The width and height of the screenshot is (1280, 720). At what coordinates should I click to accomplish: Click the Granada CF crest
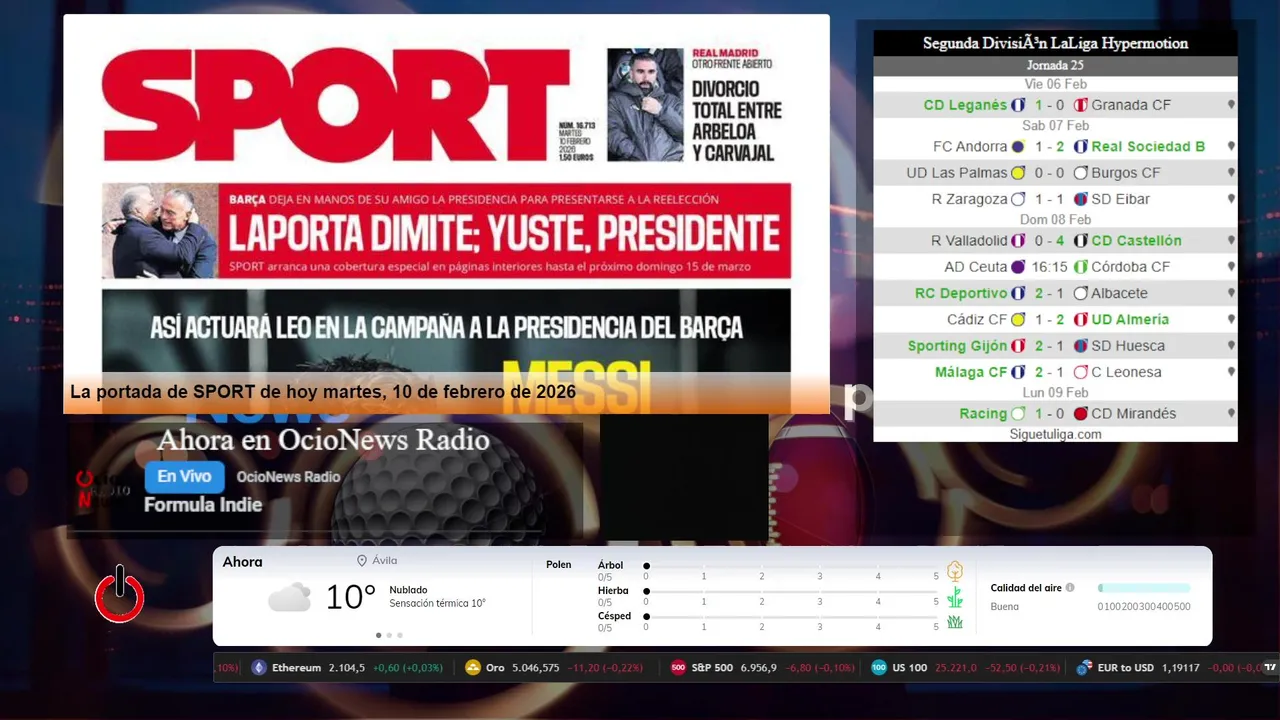tap(1080, 105)
